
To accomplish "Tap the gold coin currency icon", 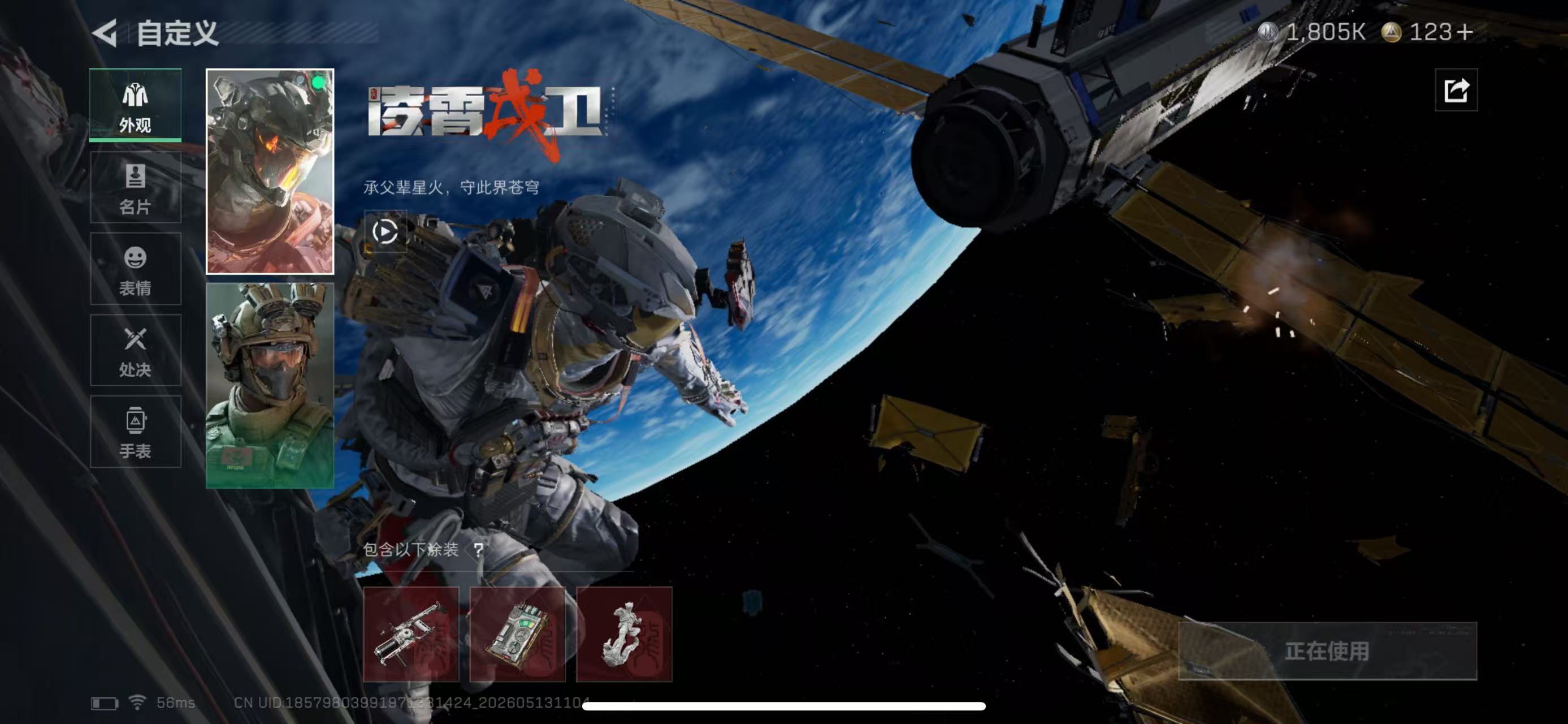I will click(1391, 32).
